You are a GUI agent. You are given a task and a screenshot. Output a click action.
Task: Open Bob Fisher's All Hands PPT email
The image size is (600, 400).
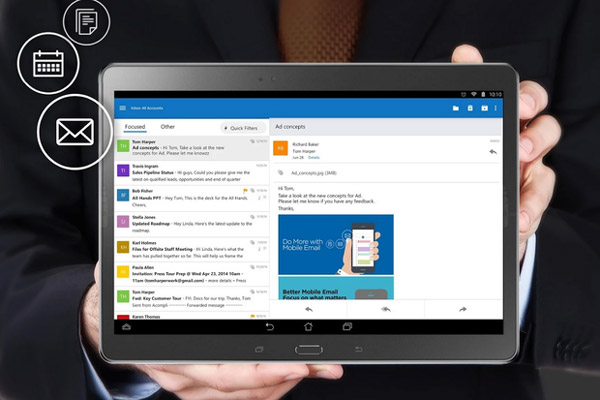(x=192, y=198)
